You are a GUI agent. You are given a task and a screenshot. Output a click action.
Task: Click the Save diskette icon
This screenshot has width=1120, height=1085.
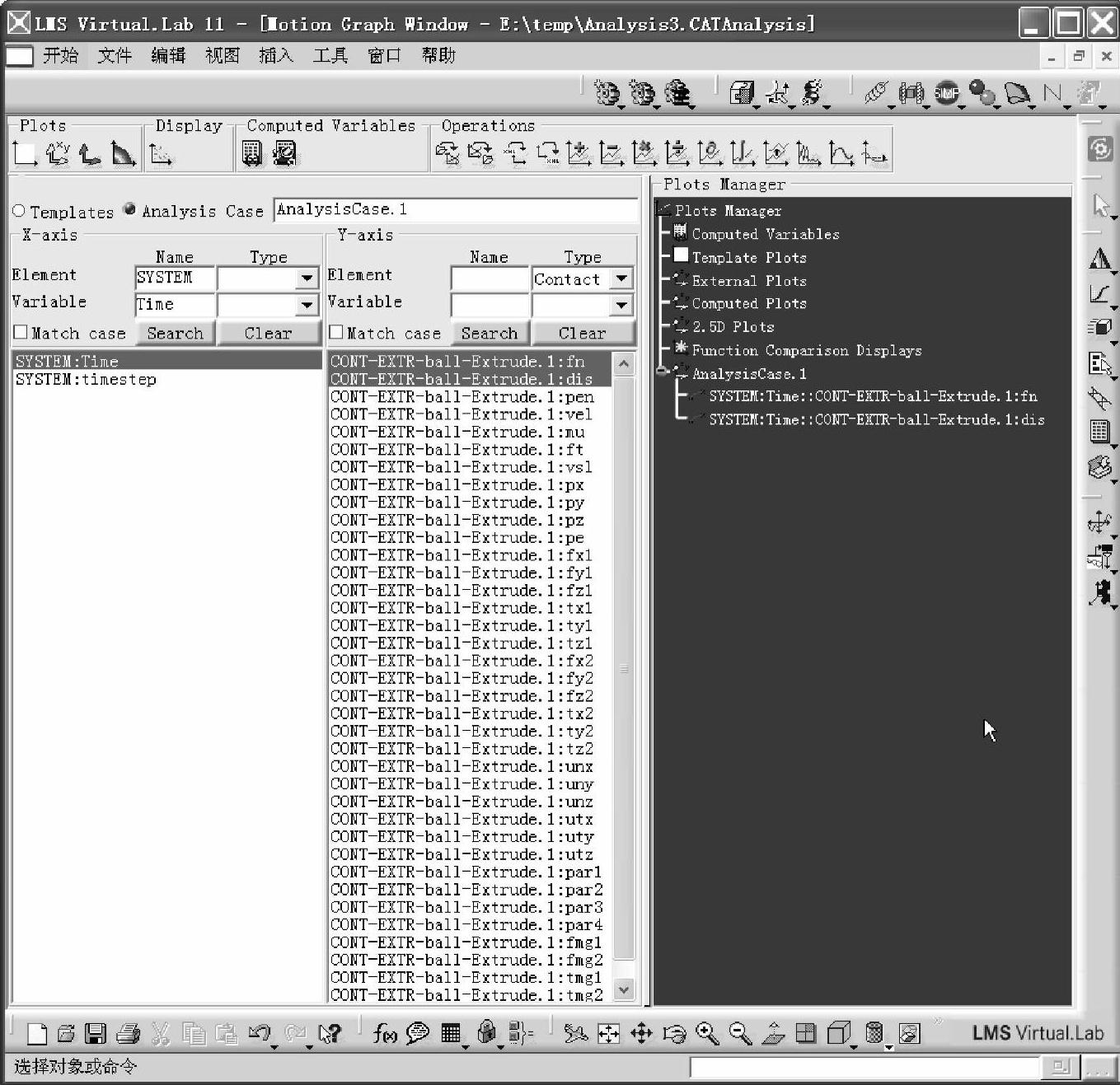pos(96,1033)
